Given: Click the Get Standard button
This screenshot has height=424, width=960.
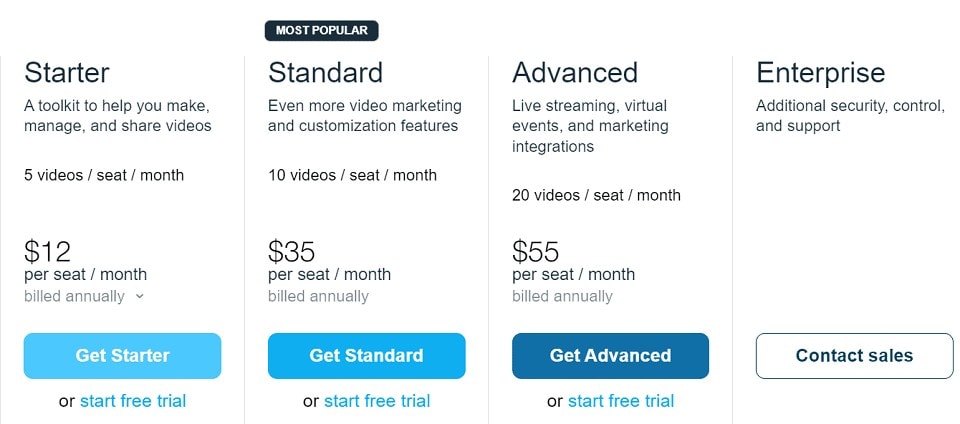Looking at the screenshot, I should [366, 355].
